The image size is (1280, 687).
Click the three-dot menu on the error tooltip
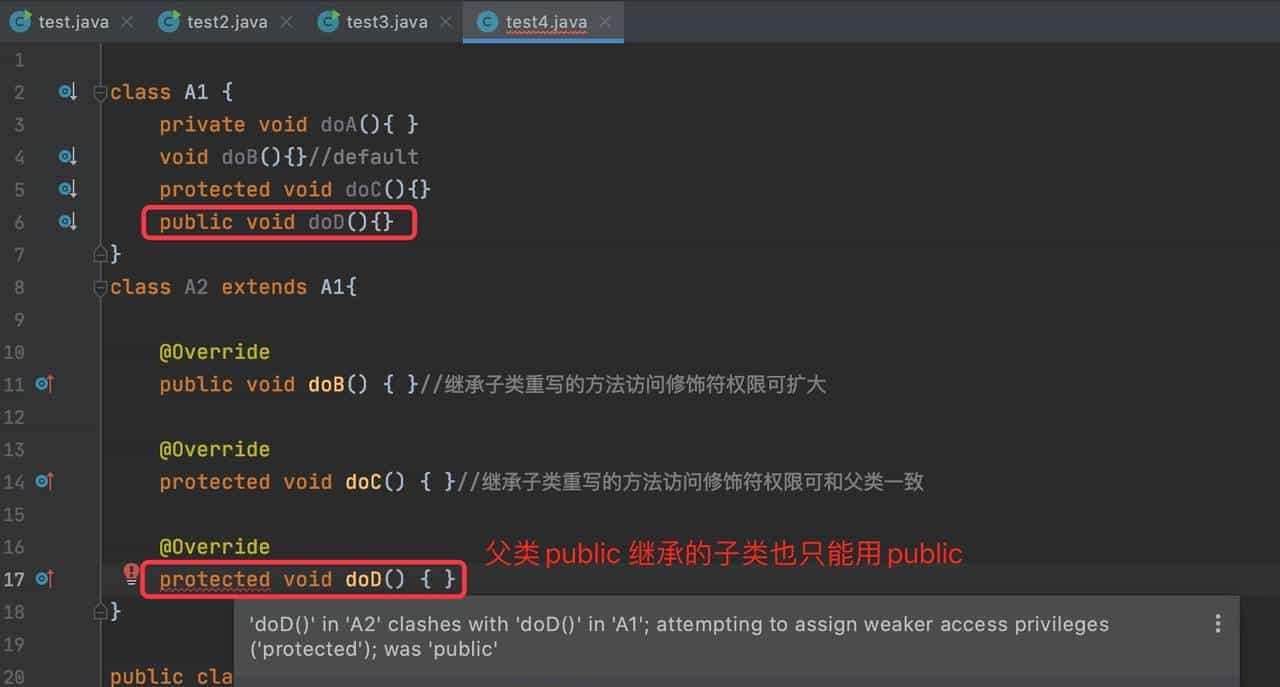(x=1218, y=623)
